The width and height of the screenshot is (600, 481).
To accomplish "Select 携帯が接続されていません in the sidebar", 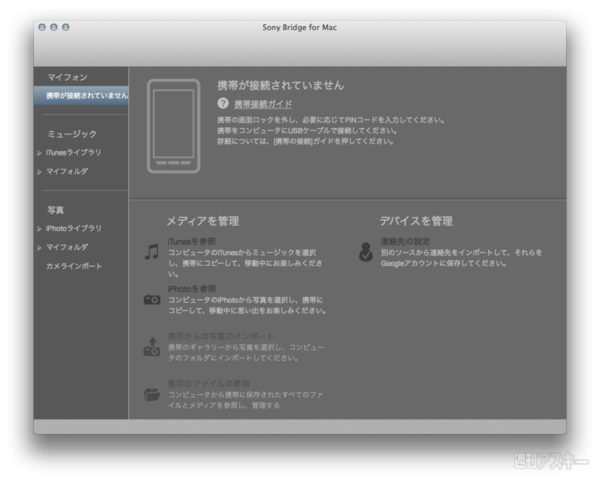I will [x=81, y=96].
